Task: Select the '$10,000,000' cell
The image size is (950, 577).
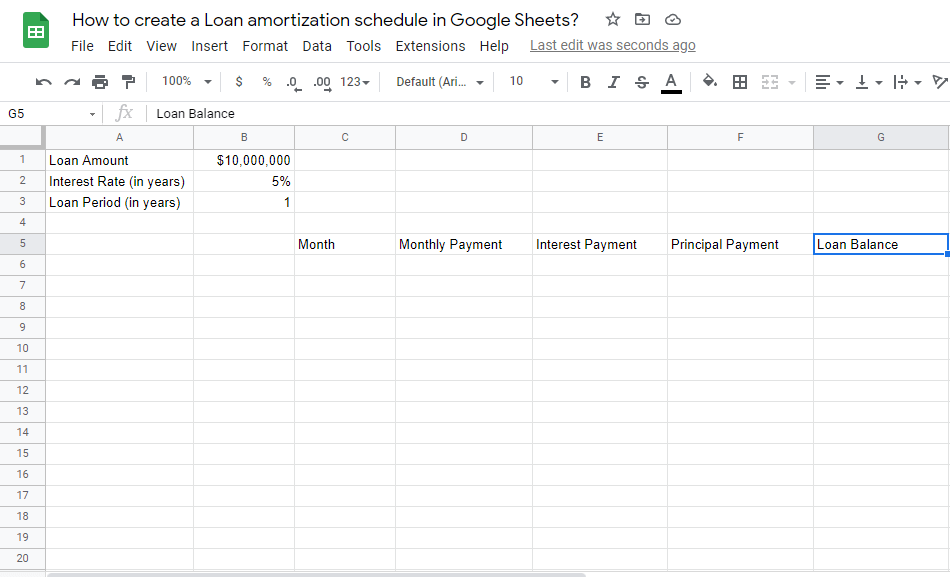Action: point(244,160)
